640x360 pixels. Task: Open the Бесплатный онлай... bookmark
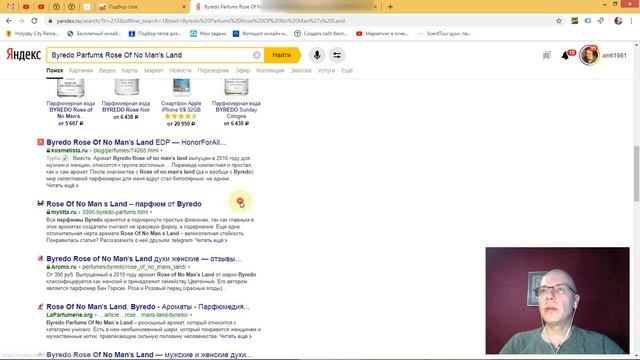pos(94,33)
